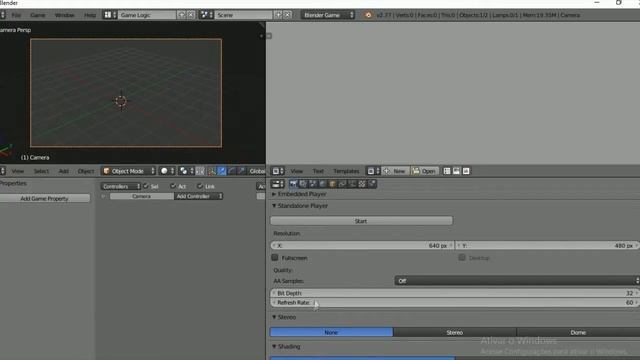The image size is (640, 360).
Task: Toggle word wrap display
Action: (x=456, y=171)
